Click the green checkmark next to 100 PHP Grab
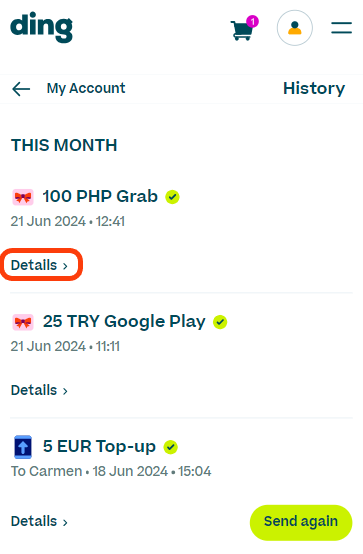363x554 pixels. click(172, 197)
